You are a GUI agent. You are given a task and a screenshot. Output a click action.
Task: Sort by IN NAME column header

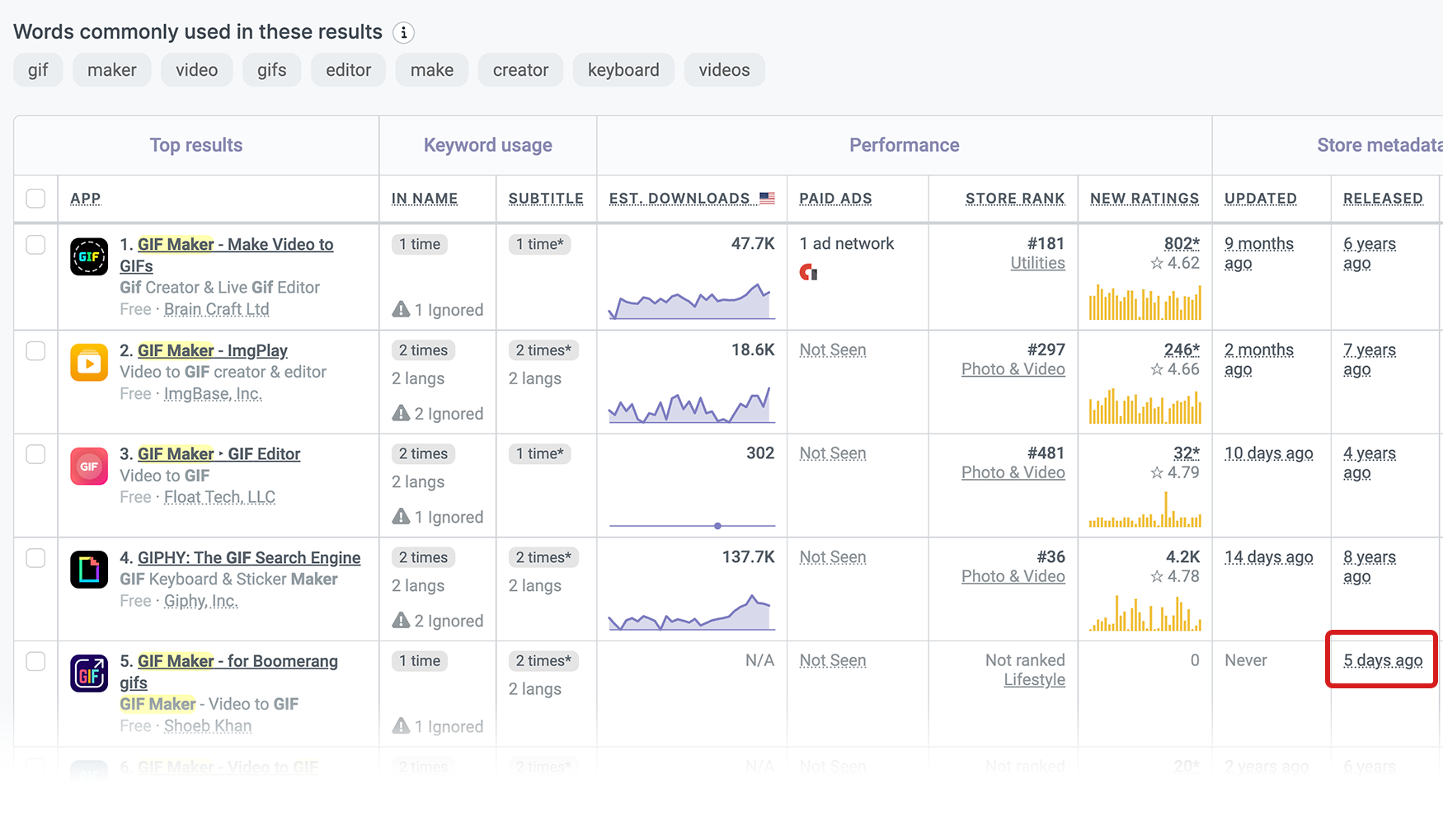(425, 199)
